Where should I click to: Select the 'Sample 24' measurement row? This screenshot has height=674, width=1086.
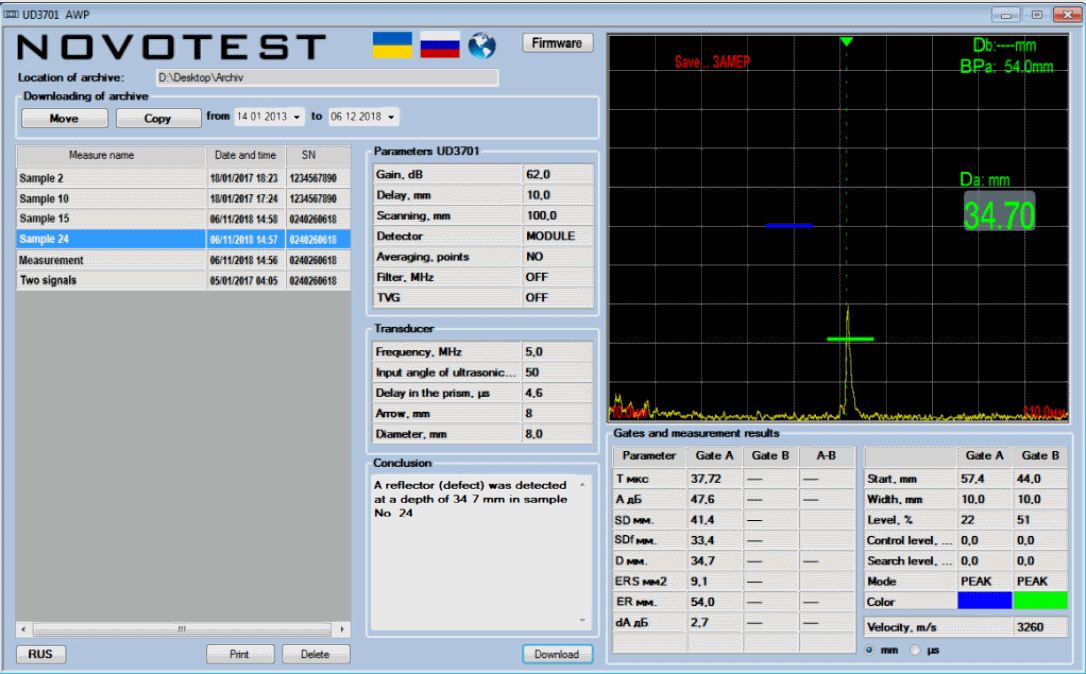[184, 240]
